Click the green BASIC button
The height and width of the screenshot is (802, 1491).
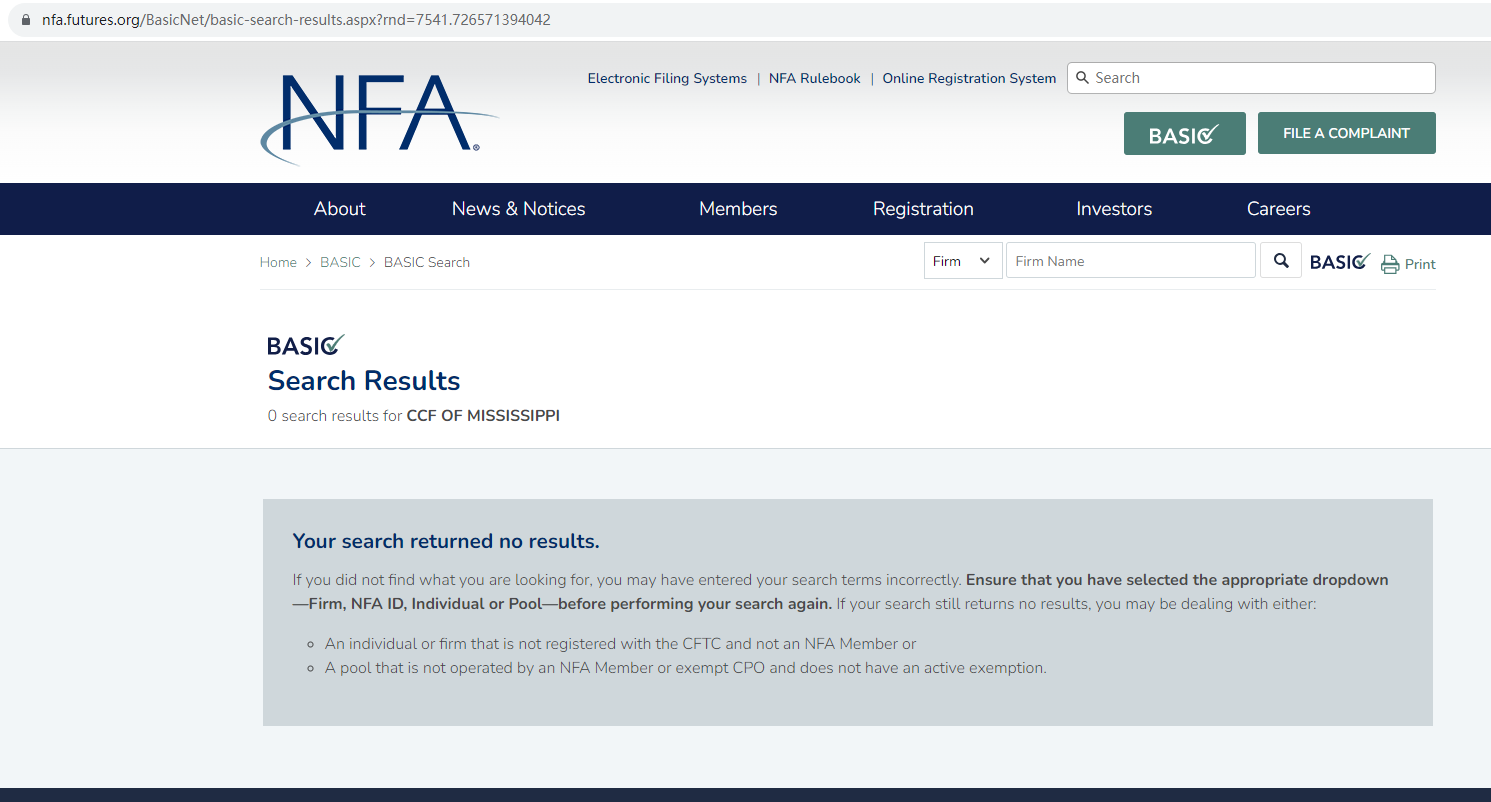1185,133
